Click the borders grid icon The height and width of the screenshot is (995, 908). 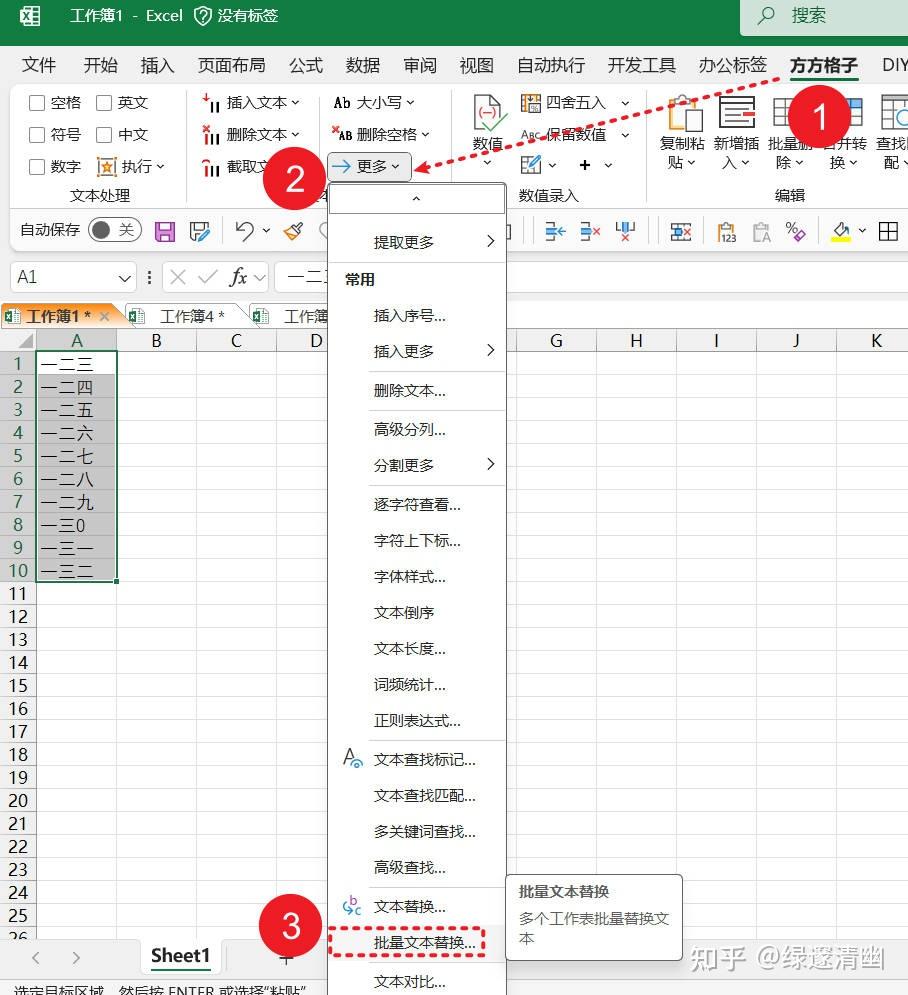coord(888,232)
